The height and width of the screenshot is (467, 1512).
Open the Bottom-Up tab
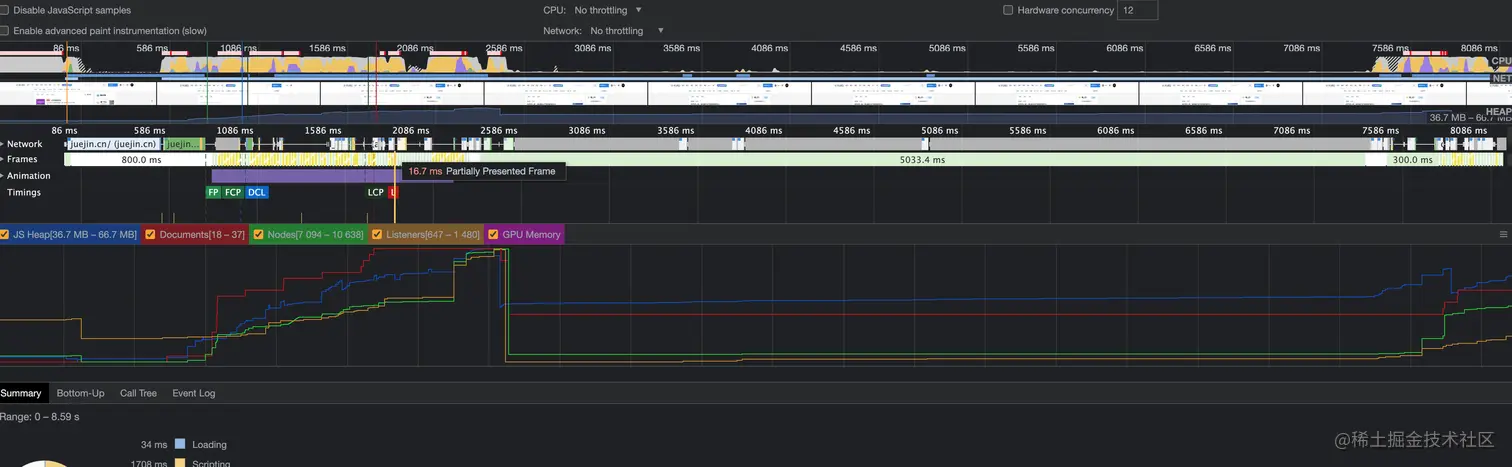tap(80, 393)
